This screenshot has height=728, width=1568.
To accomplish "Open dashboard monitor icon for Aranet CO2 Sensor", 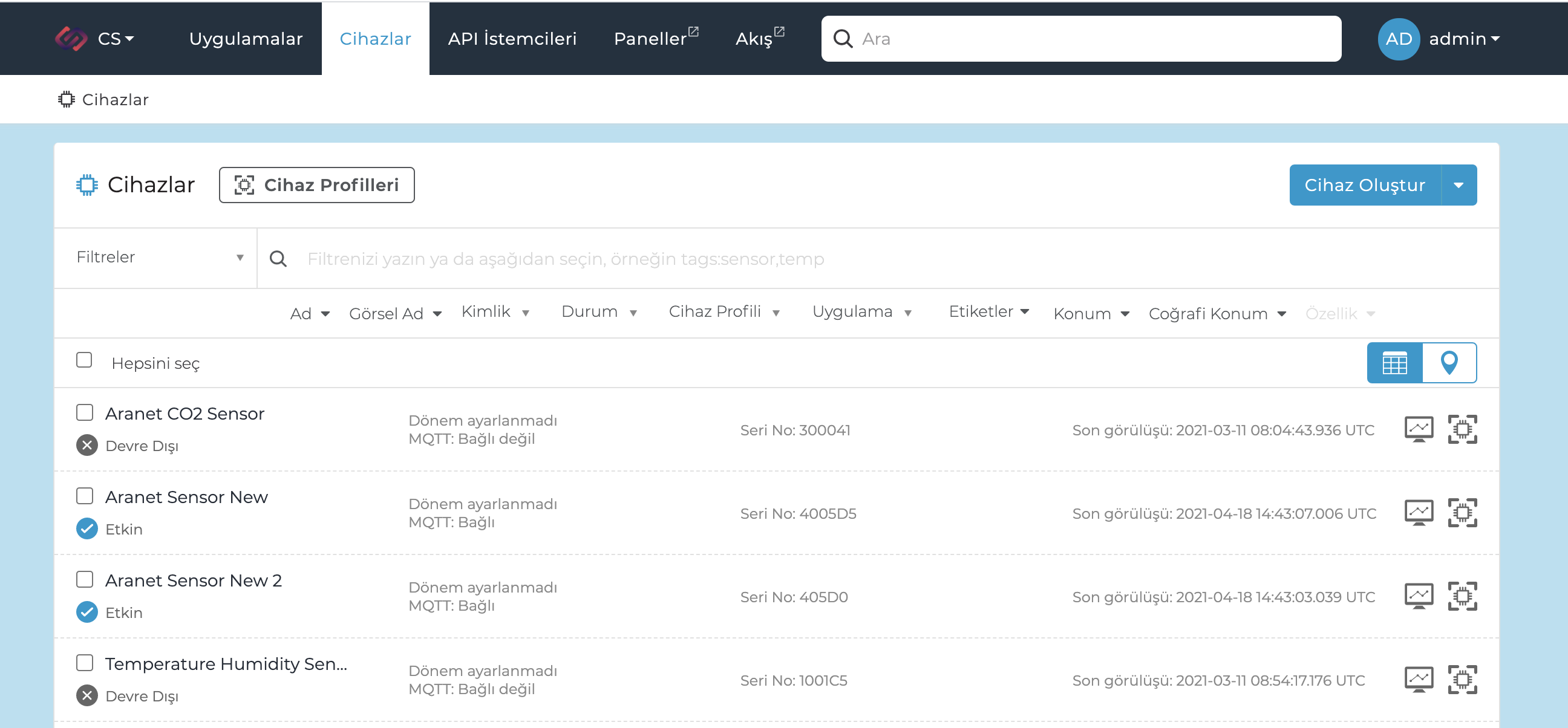I will [1418, 429].
